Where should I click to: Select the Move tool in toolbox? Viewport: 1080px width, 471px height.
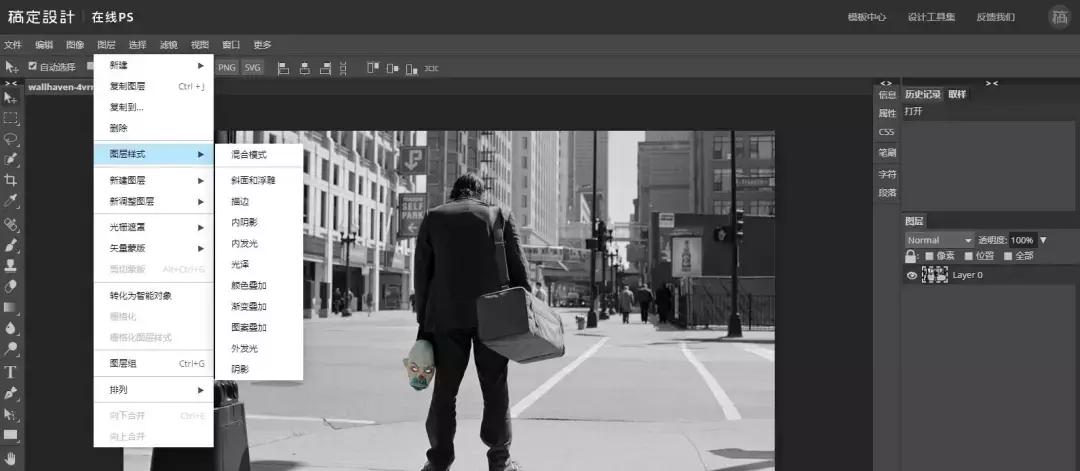point(11,97)
